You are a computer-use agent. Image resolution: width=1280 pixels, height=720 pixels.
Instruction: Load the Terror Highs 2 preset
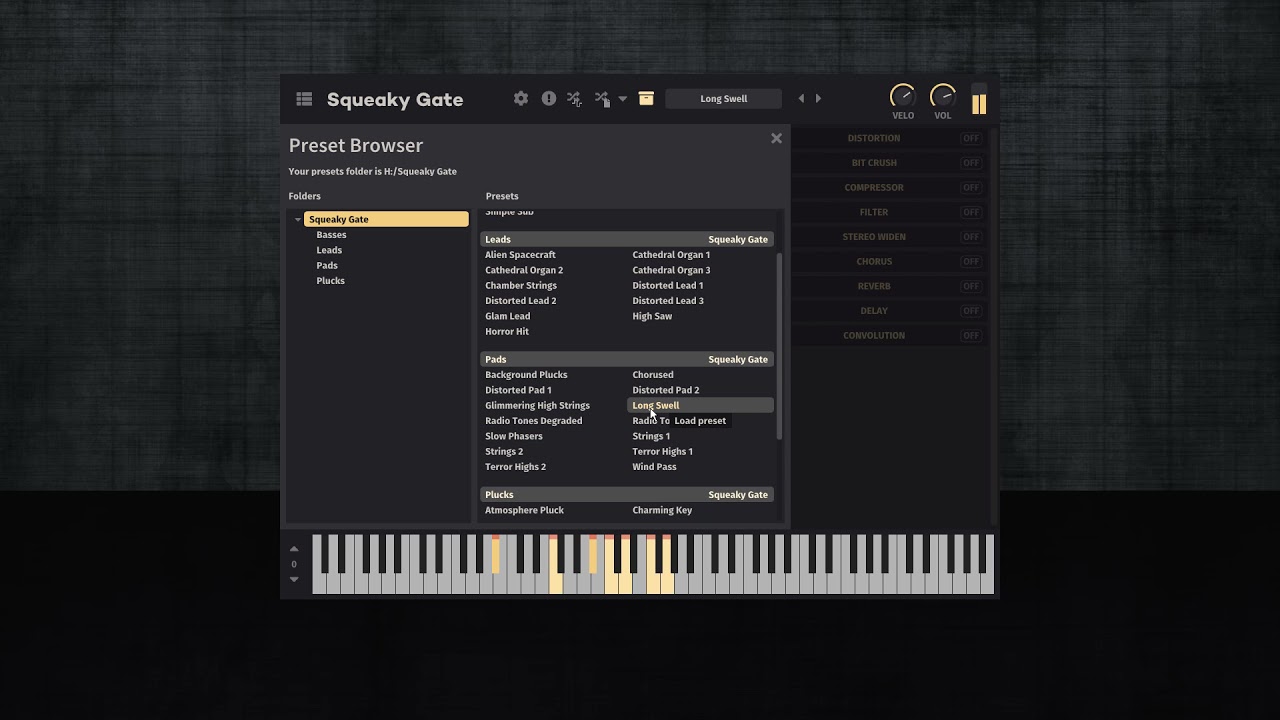click(x=515, y=467)
